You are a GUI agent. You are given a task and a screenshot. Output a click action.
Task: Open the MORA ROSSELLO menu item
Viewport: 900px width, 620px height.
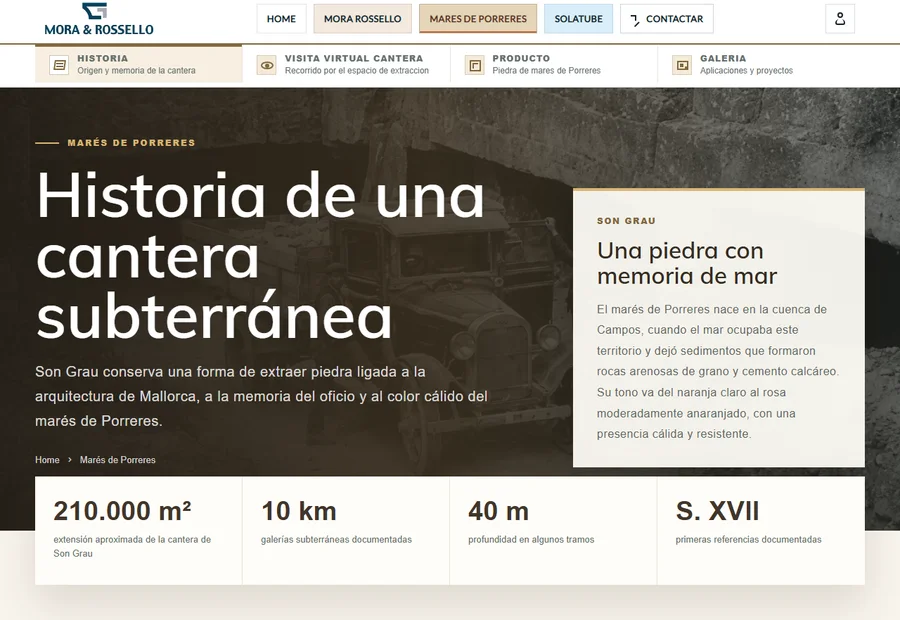(363, 19)
